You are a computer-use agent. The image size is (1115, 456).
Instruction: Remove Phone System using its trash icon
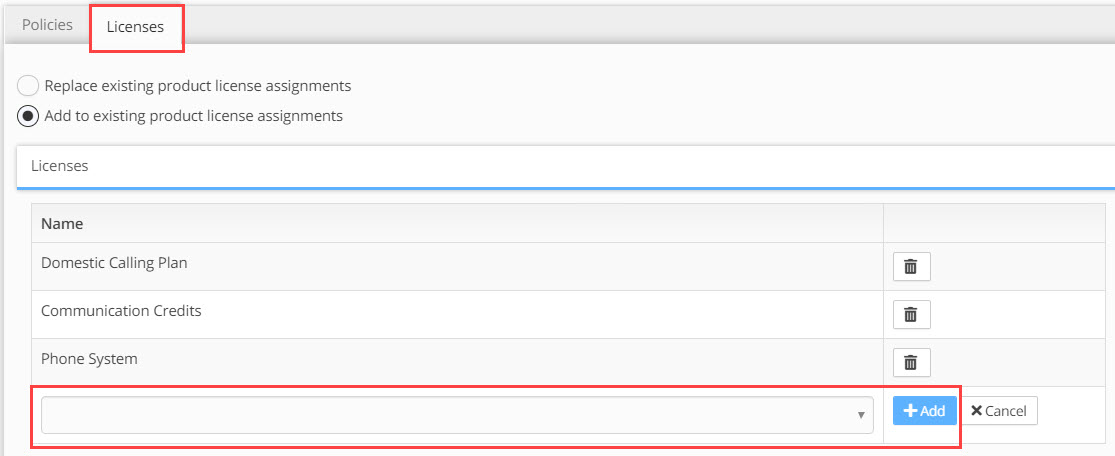(x=911, y=362)
